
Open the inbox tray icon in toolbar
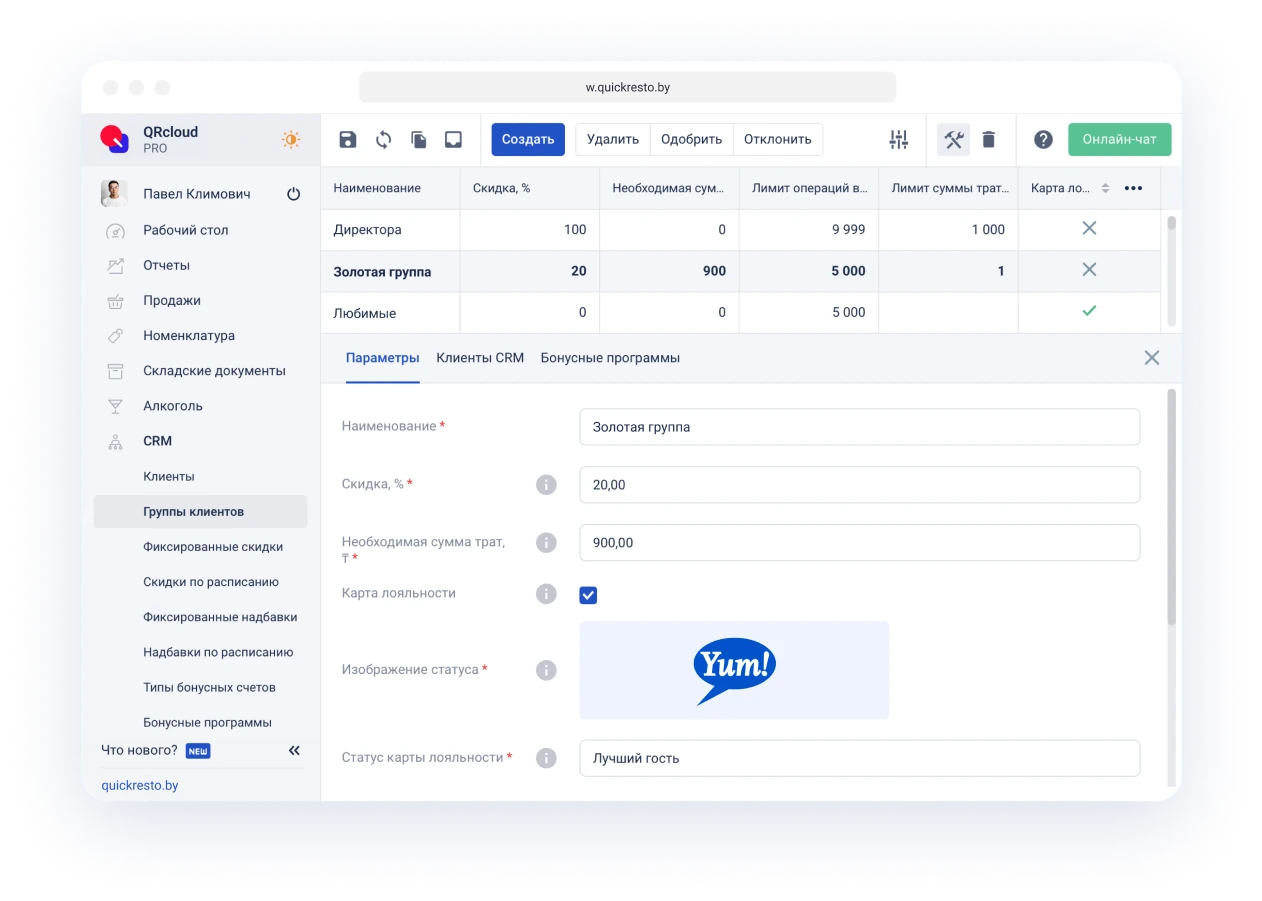pyautogui.click(x=453, y=140)
